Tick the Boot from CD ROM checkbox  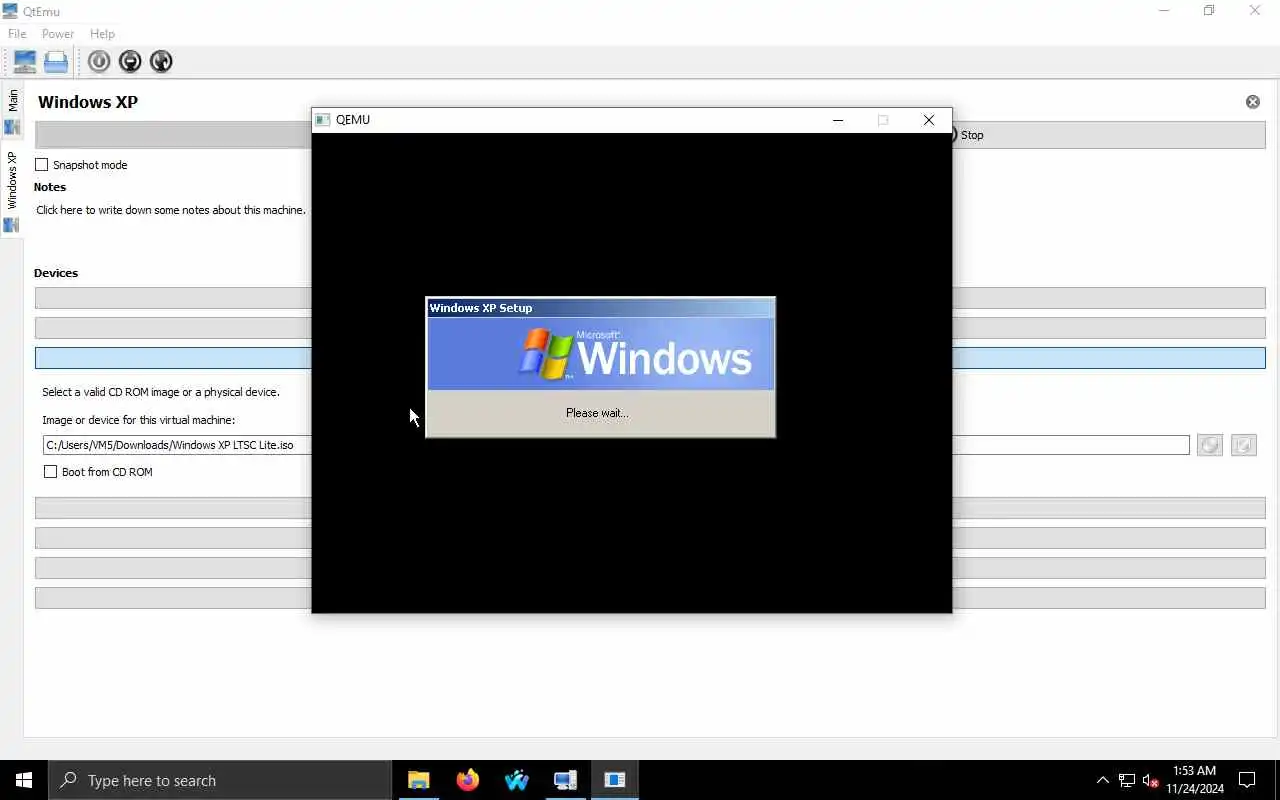coord(50,472)
